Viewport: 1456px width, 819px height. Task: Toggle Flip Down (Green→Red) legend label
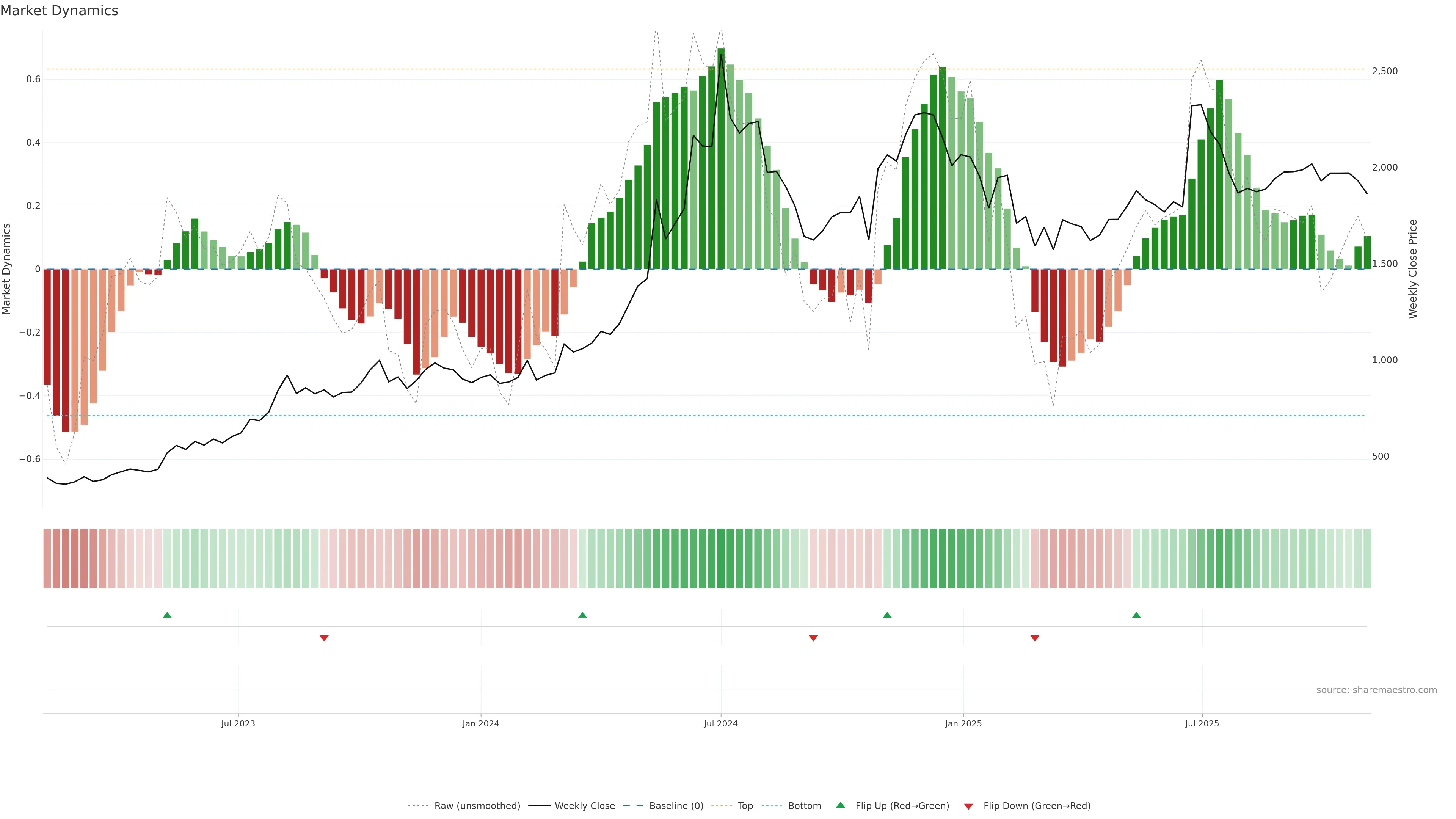tap(1037, 806)
